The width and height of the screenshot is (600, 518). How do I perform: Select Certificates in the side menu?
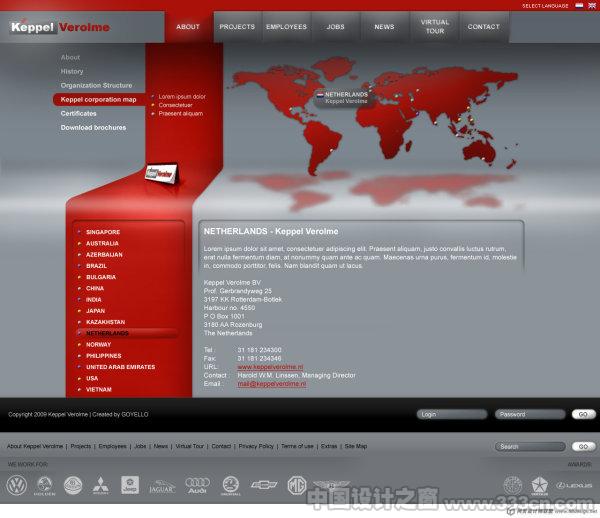[78, 114]
